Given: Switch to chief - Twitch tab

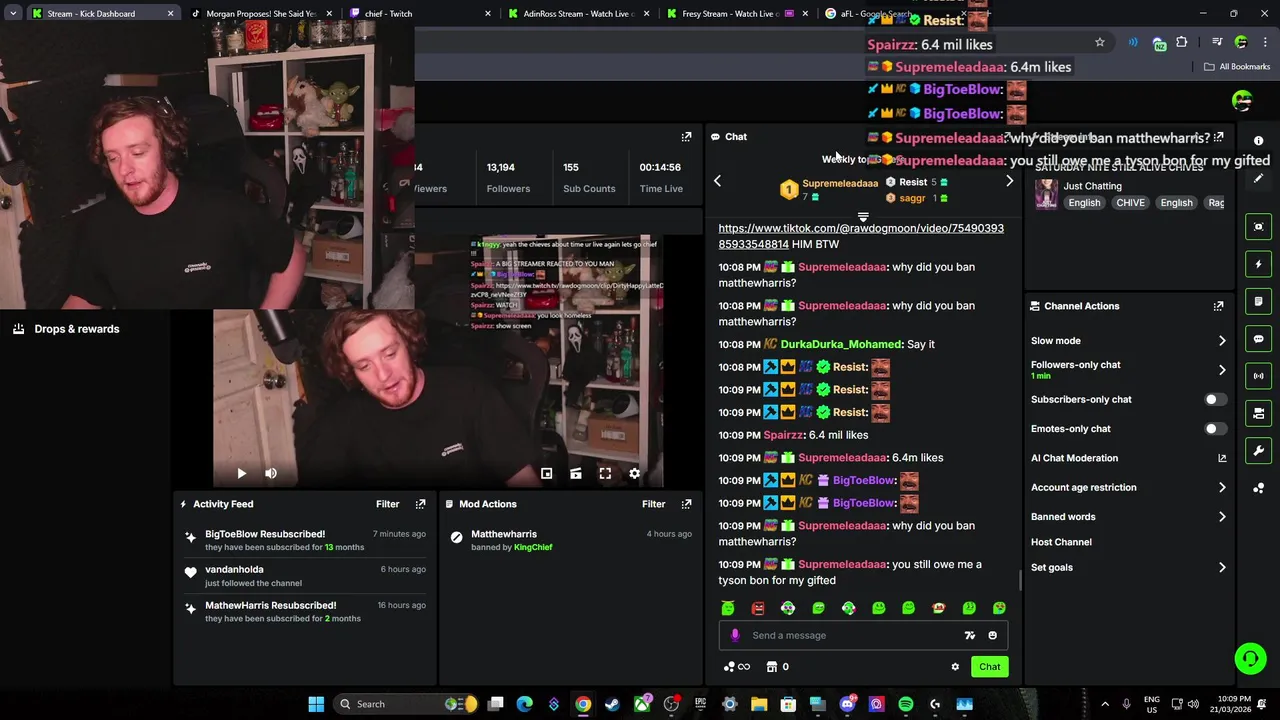Looking at the screenshot, I should (x=420, y=14).
